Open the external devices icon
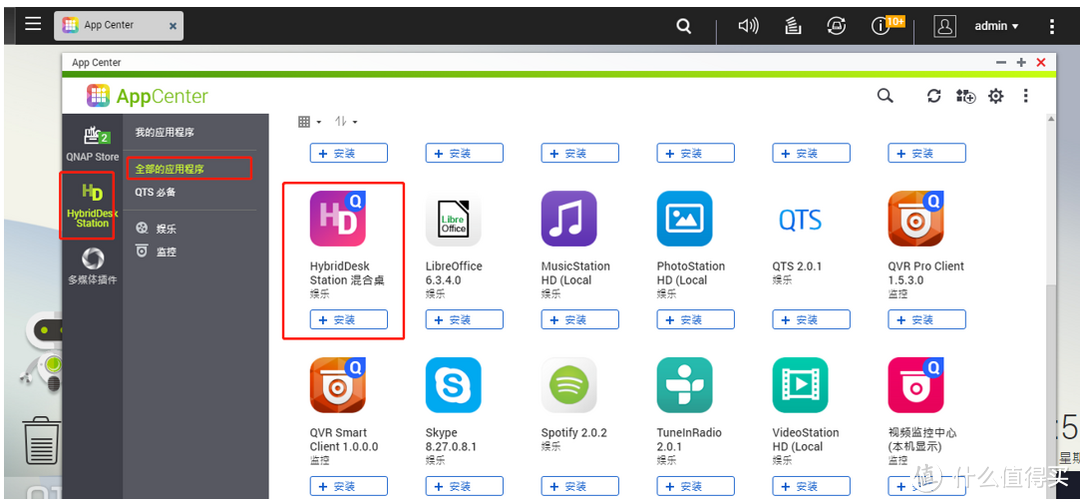This screenshot has width=1080, height=503. pos(836,26)
